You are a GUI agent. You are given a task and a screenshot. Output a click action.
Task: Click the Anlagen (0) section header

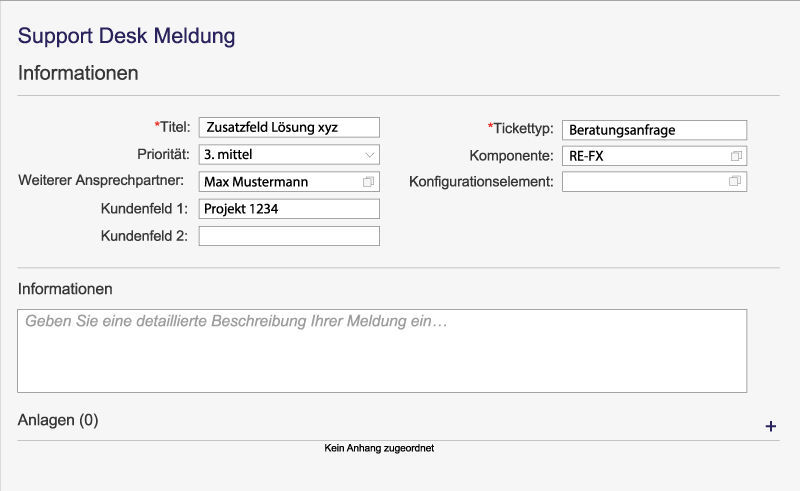tap(58, 420)
